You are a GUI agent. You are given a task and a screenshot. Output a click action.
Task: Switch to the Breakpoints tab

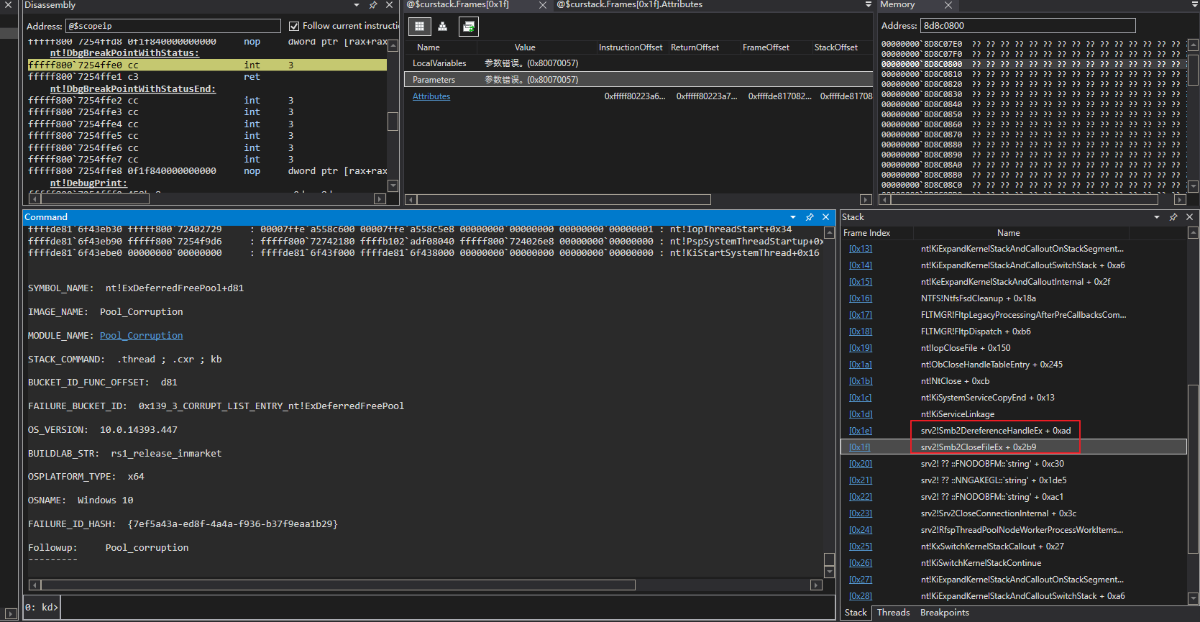944,612
